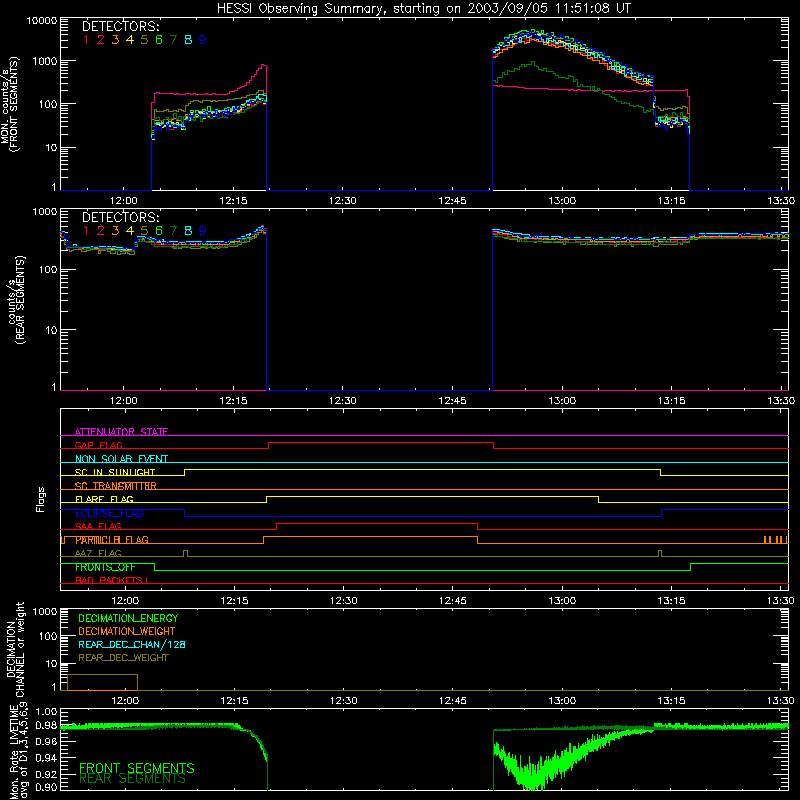Viewport: 800px width, 800px height.
Task: Select detector 1 in front segments legend
Action: coord(86,40)
